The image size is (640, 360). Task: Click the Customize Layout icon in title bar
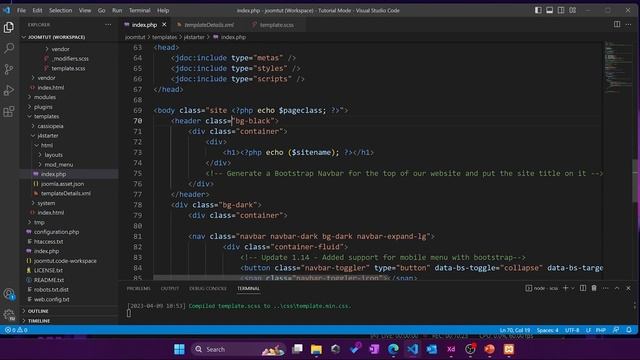click(x=573, y=10)
